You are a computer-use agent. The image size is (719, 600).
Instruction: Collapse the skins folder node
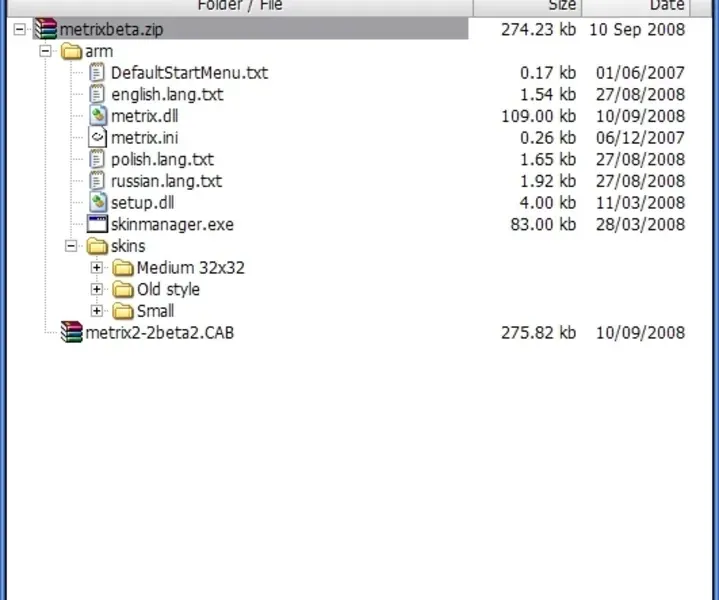click(x=71, y=246)
